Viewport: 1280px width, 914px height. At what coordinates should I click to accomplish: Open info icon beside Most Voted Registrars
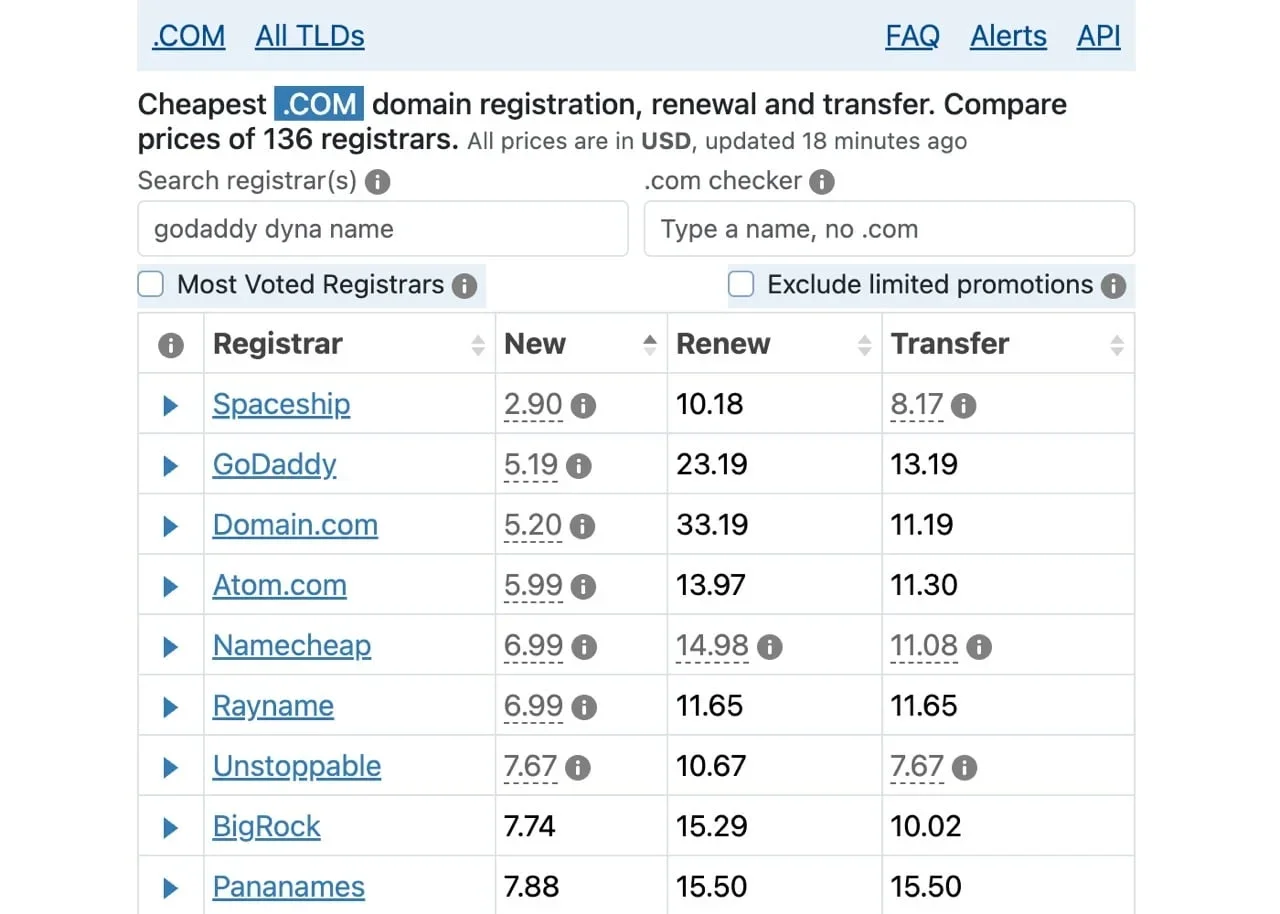[464, 286]
